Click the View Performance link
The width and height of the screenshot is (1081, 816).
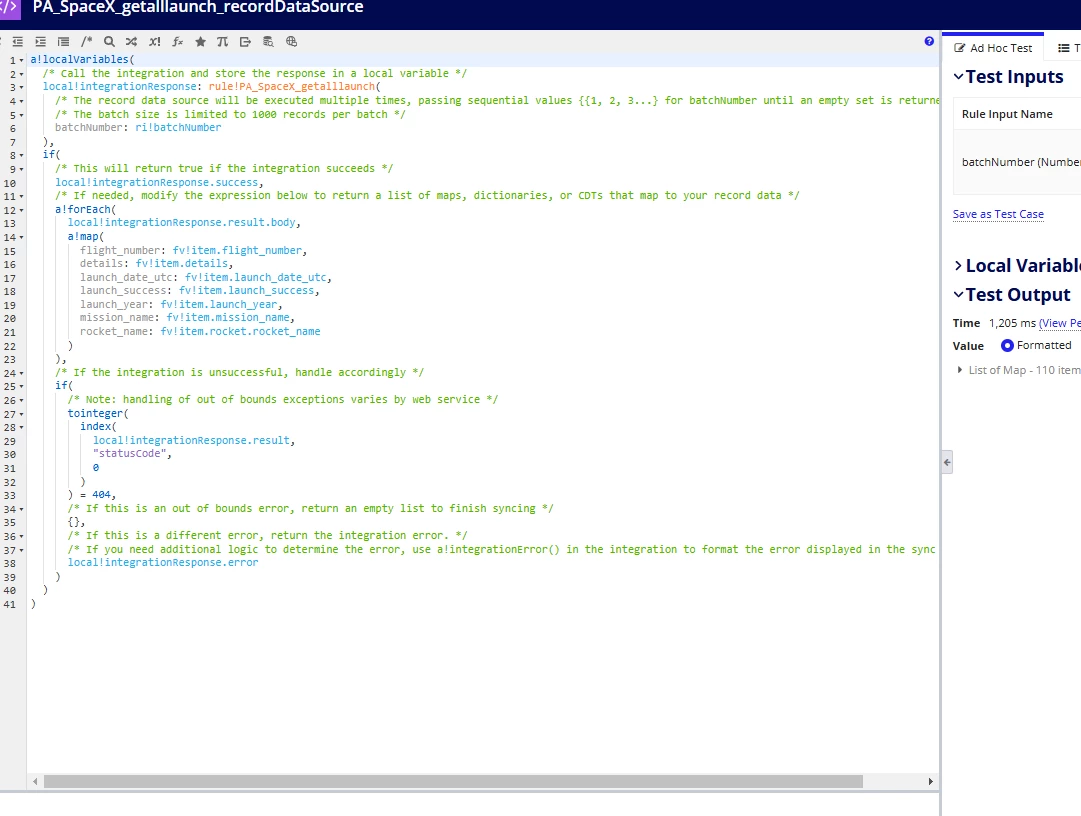[1060, 323]
